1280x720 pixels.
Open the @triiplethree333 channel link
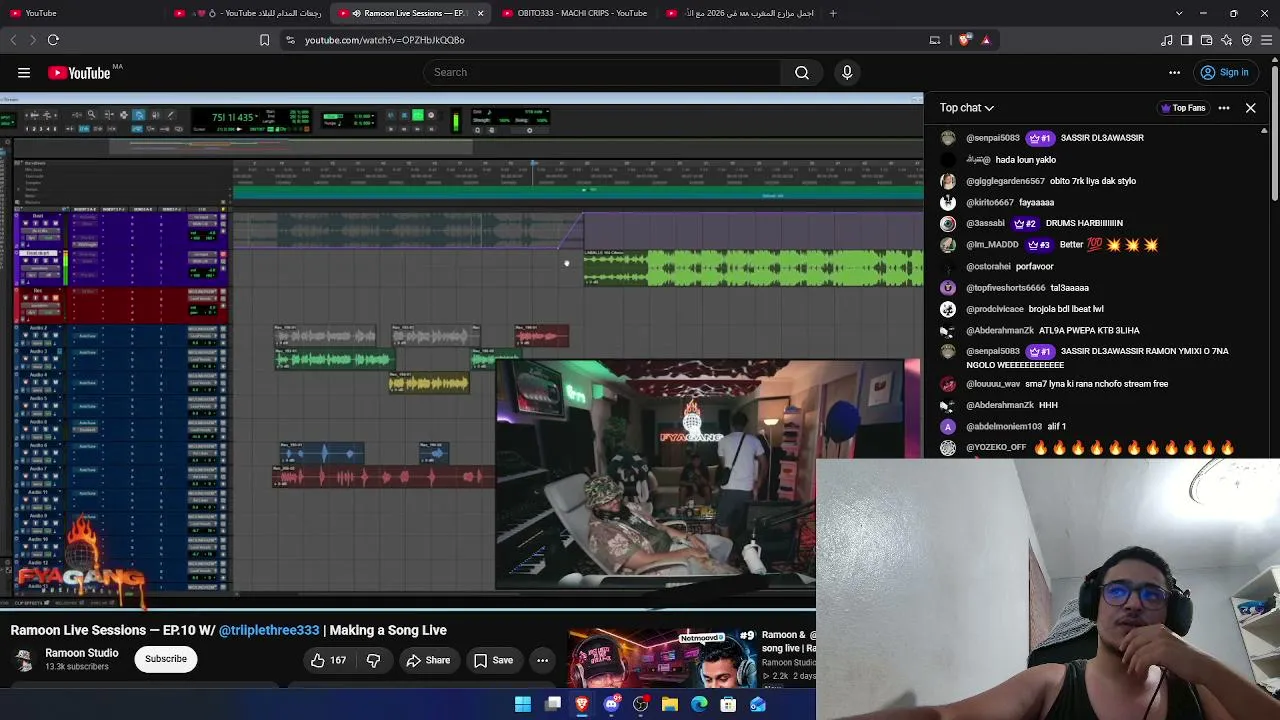[x=269, y=630]
